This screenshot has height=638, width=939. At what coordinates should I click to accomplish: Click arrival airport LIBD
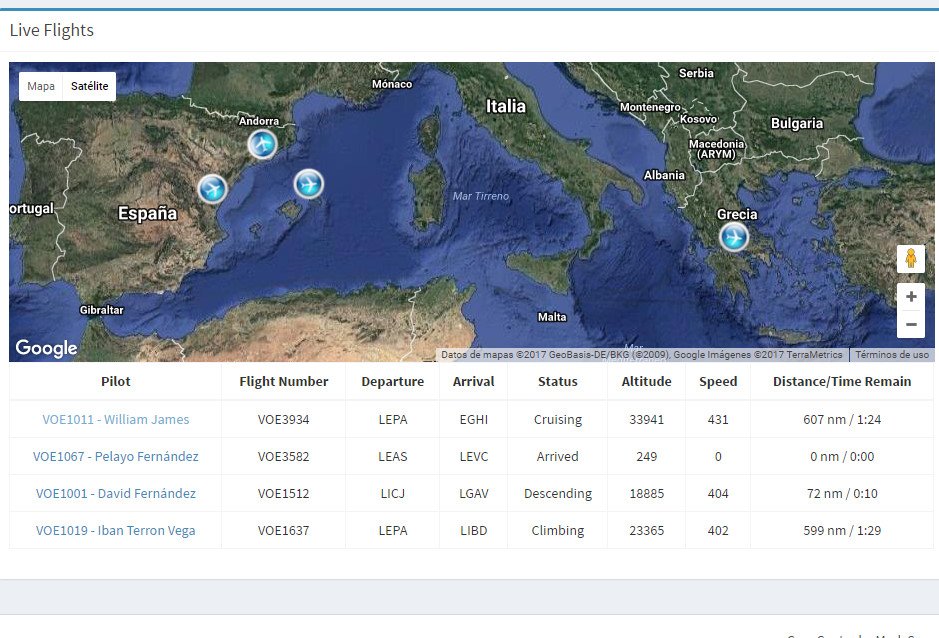point(474,531)
